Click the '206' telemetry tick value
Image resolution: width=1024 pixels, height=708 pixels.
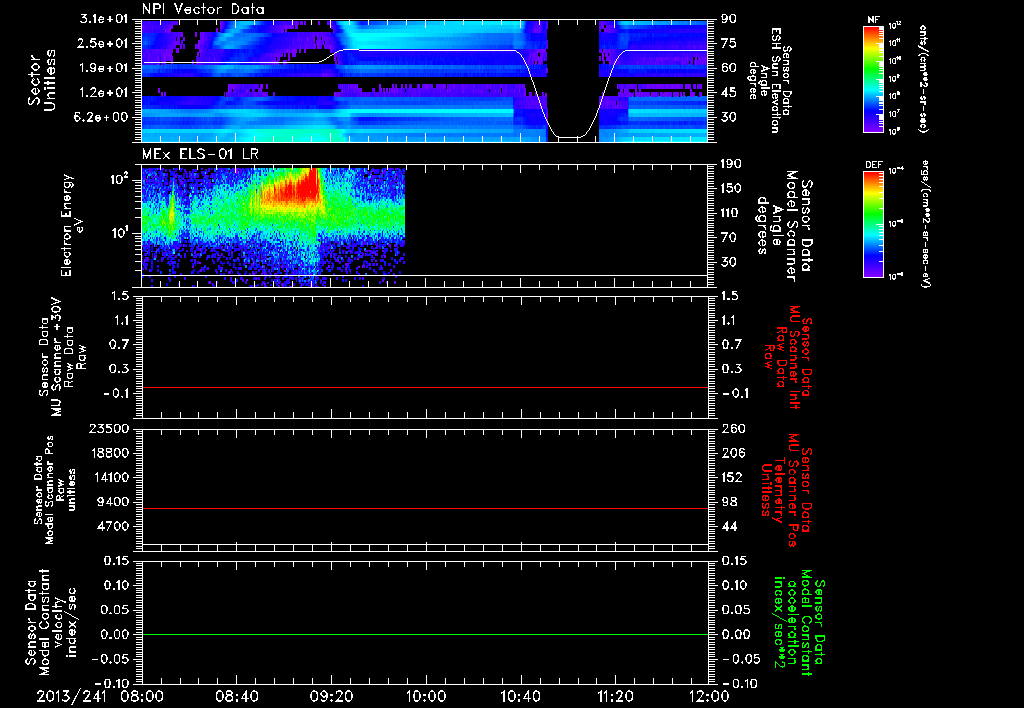pyautogui.click(x=731, y=453)
